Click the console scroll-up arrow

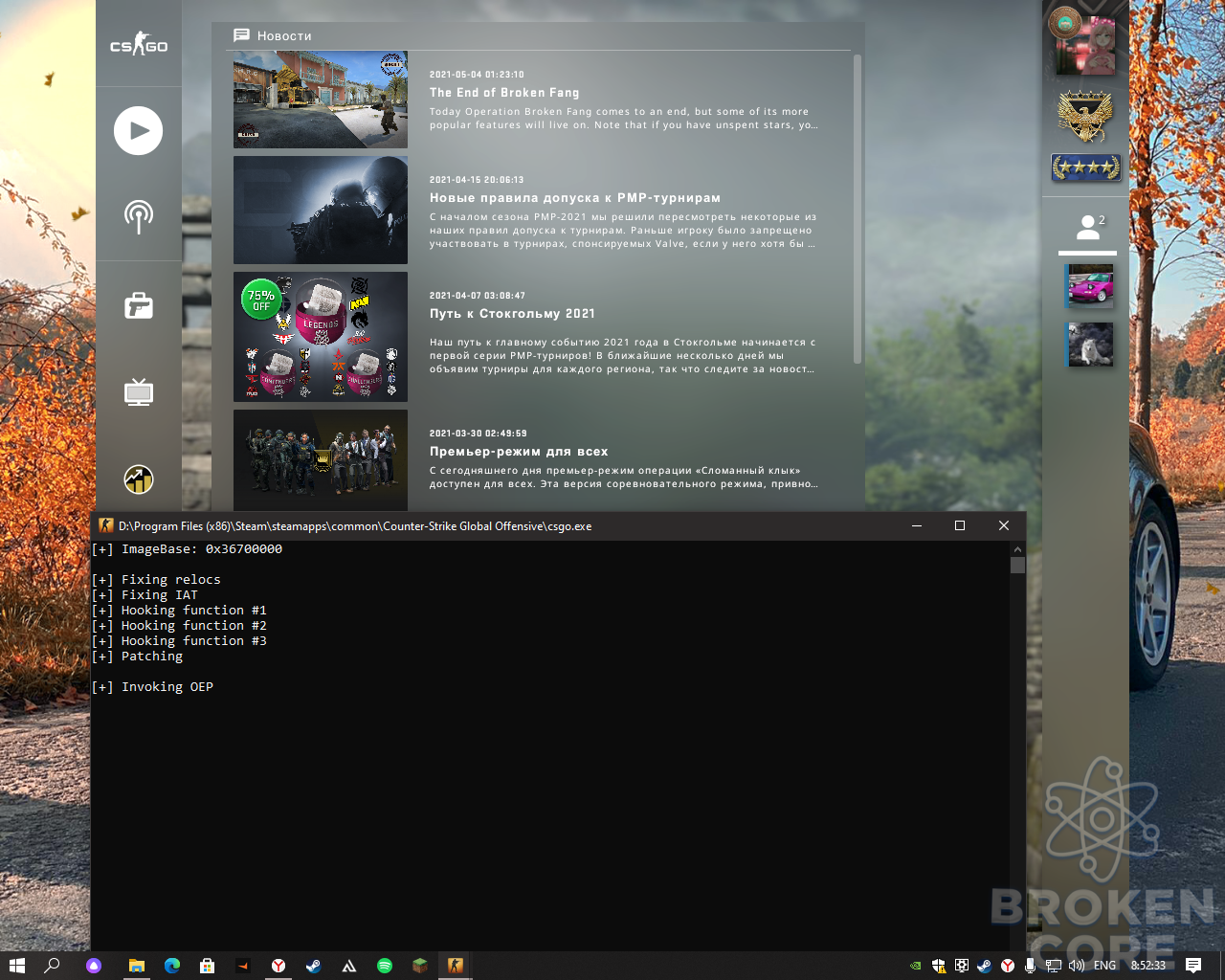[x=1017, y=549]
